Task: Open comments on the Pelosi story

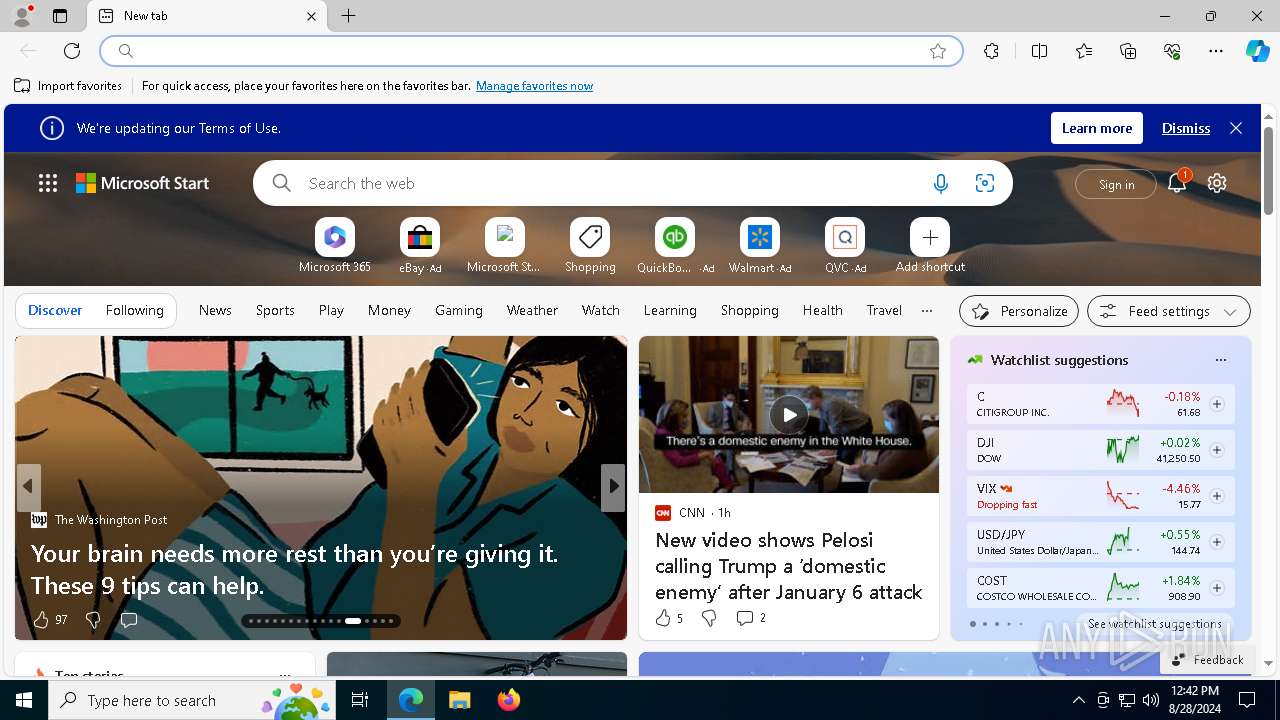Action: click(751, 618)
